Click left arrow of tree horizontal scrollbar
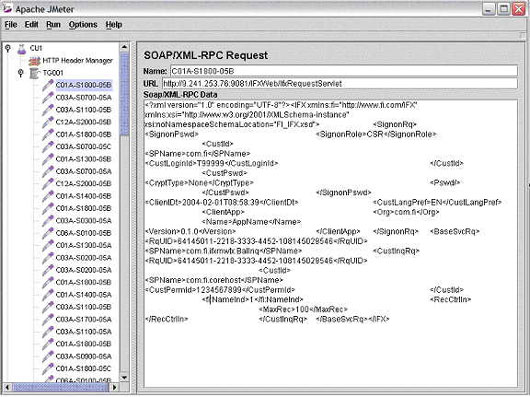 coord(7,387)
